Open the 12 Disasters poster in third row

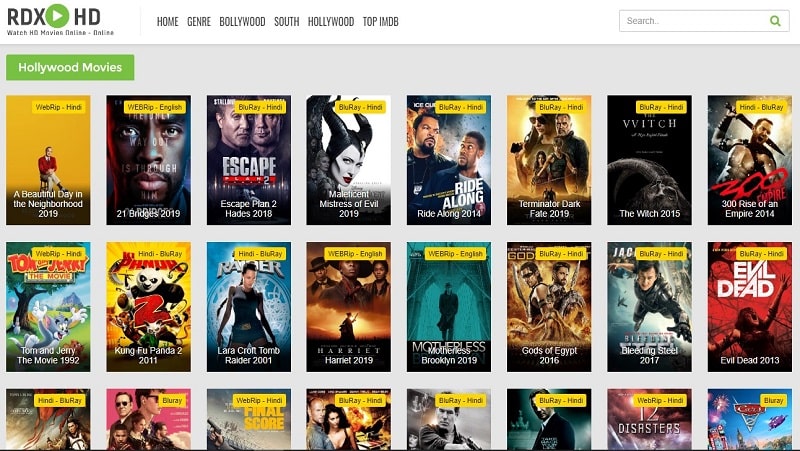(x=649, y=419)
